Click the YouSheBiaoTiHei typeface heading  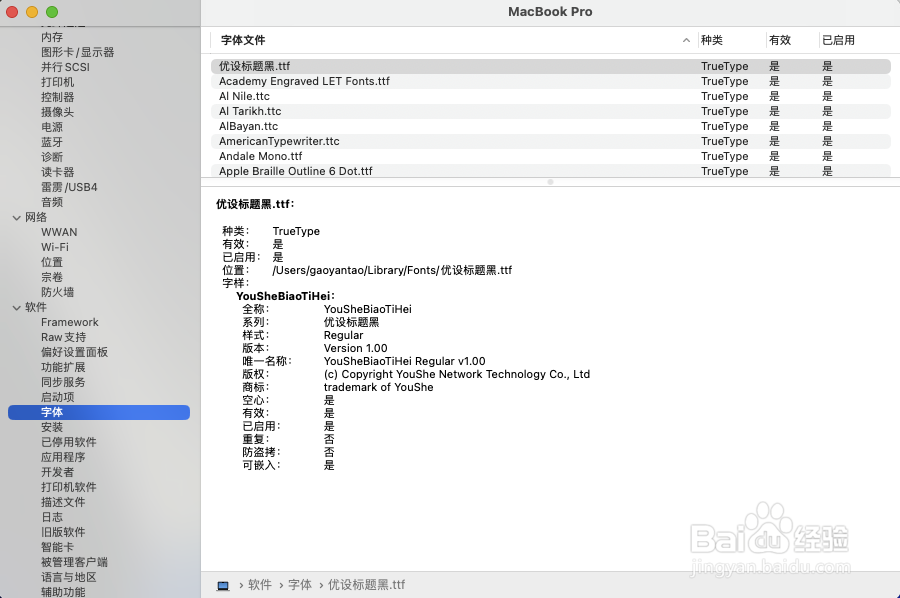[x=285, y=296]
